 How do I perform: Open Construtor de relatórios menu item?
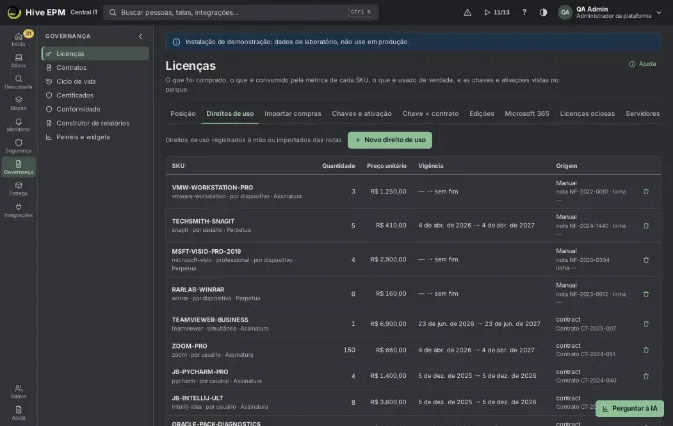(x=95, y=123)
